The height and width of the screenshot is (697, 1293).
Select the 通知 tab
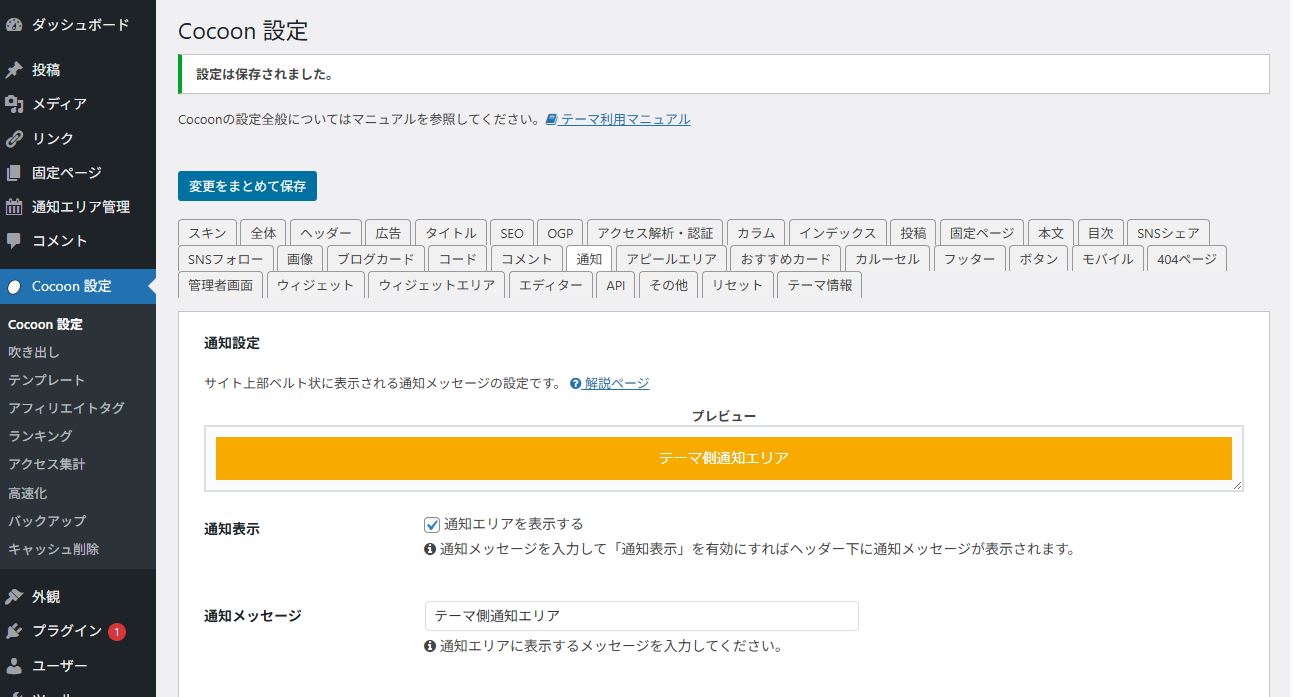click(x=589, y=259)
